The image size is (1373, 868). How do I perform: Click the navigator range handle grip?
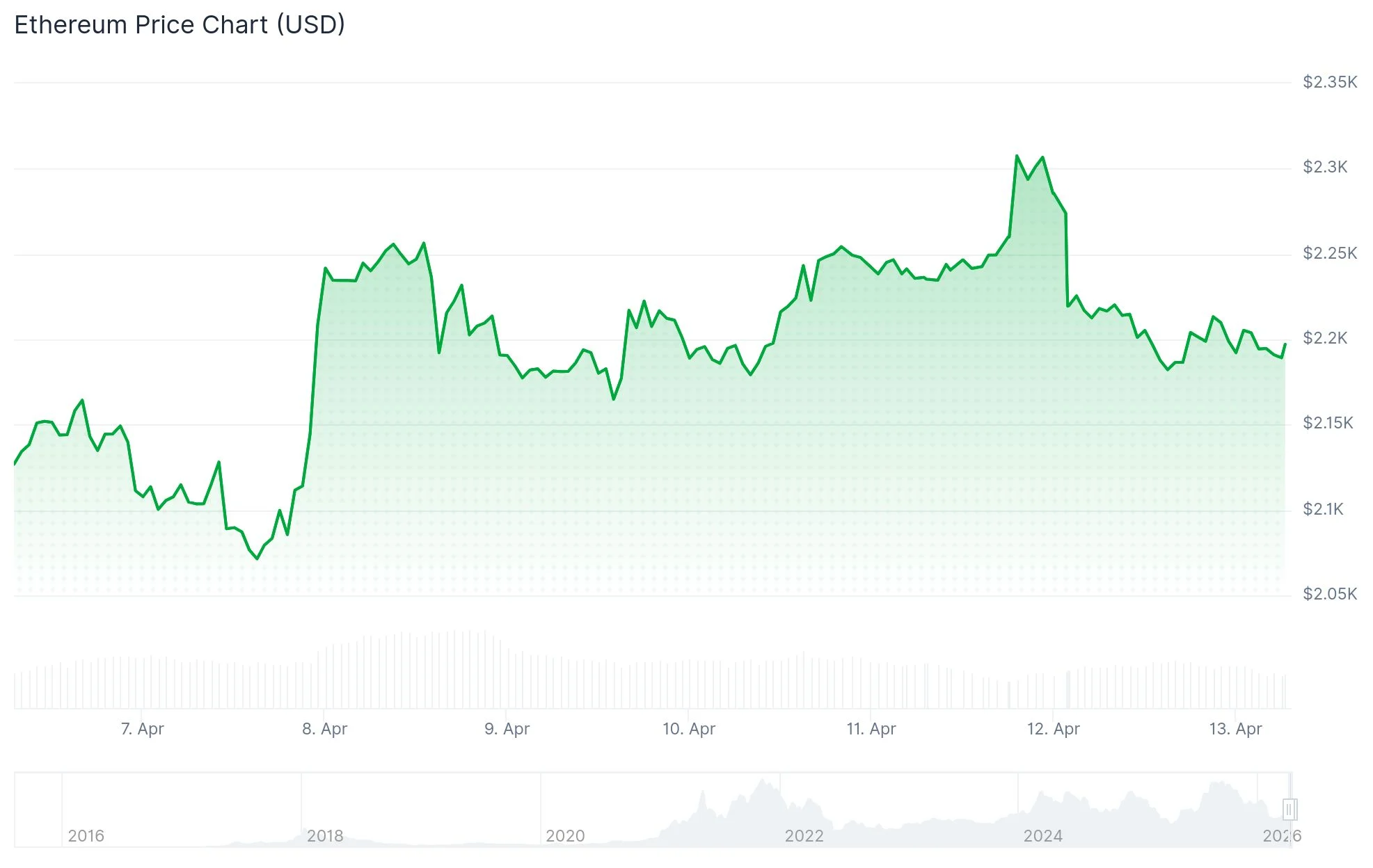[1289, 809]
